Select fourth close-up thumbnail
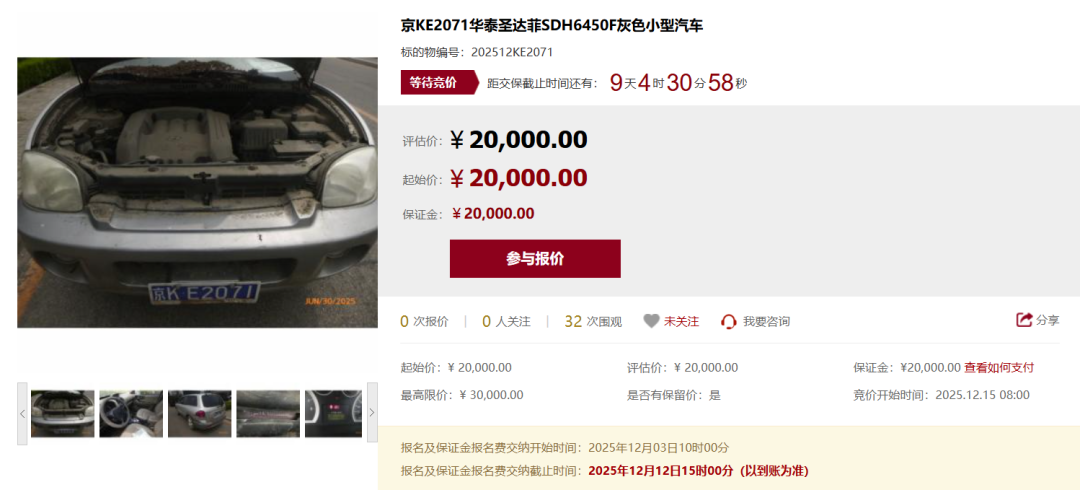 268,414
